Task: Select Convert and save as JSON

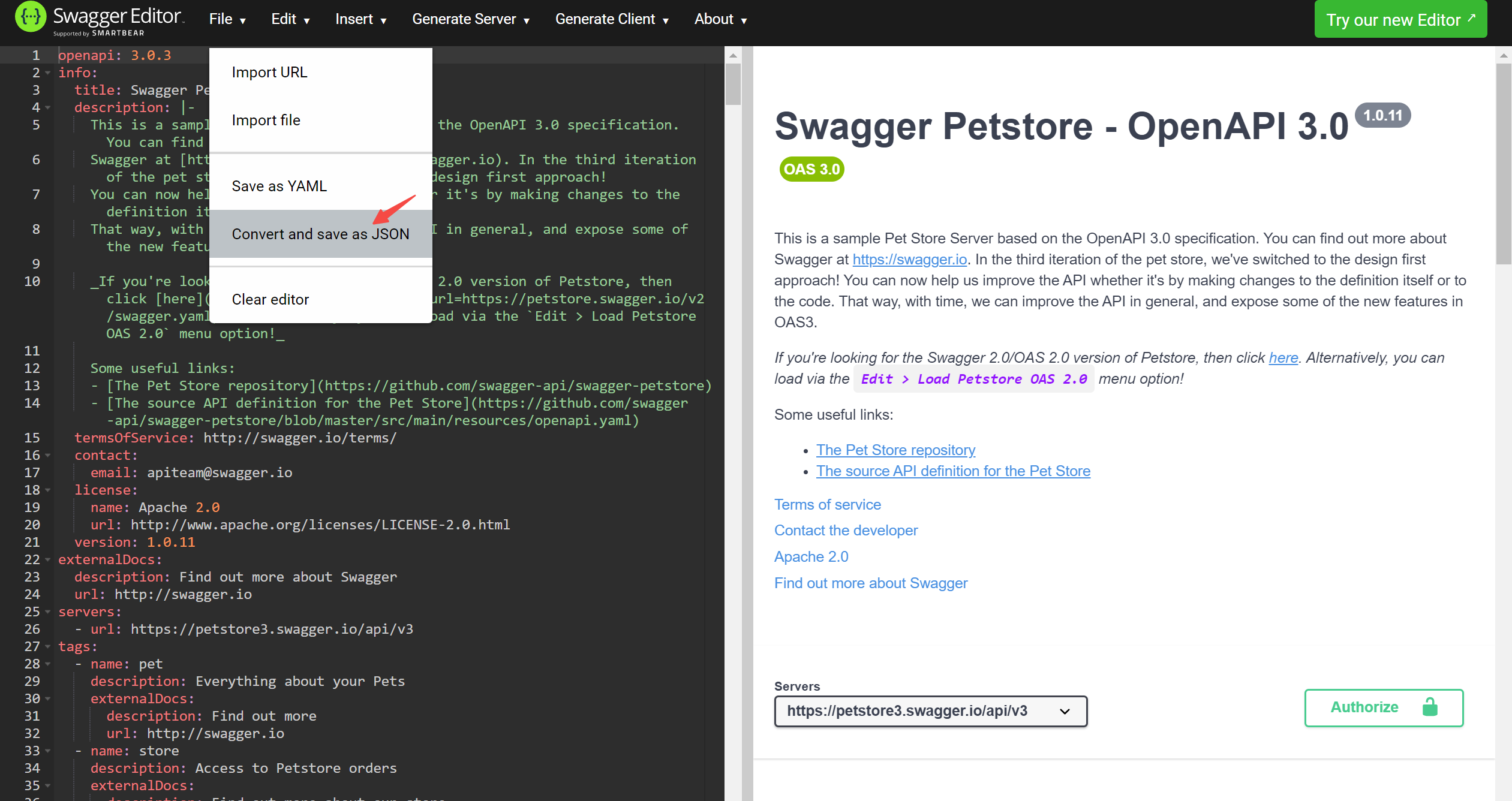Action: point(320,234)
